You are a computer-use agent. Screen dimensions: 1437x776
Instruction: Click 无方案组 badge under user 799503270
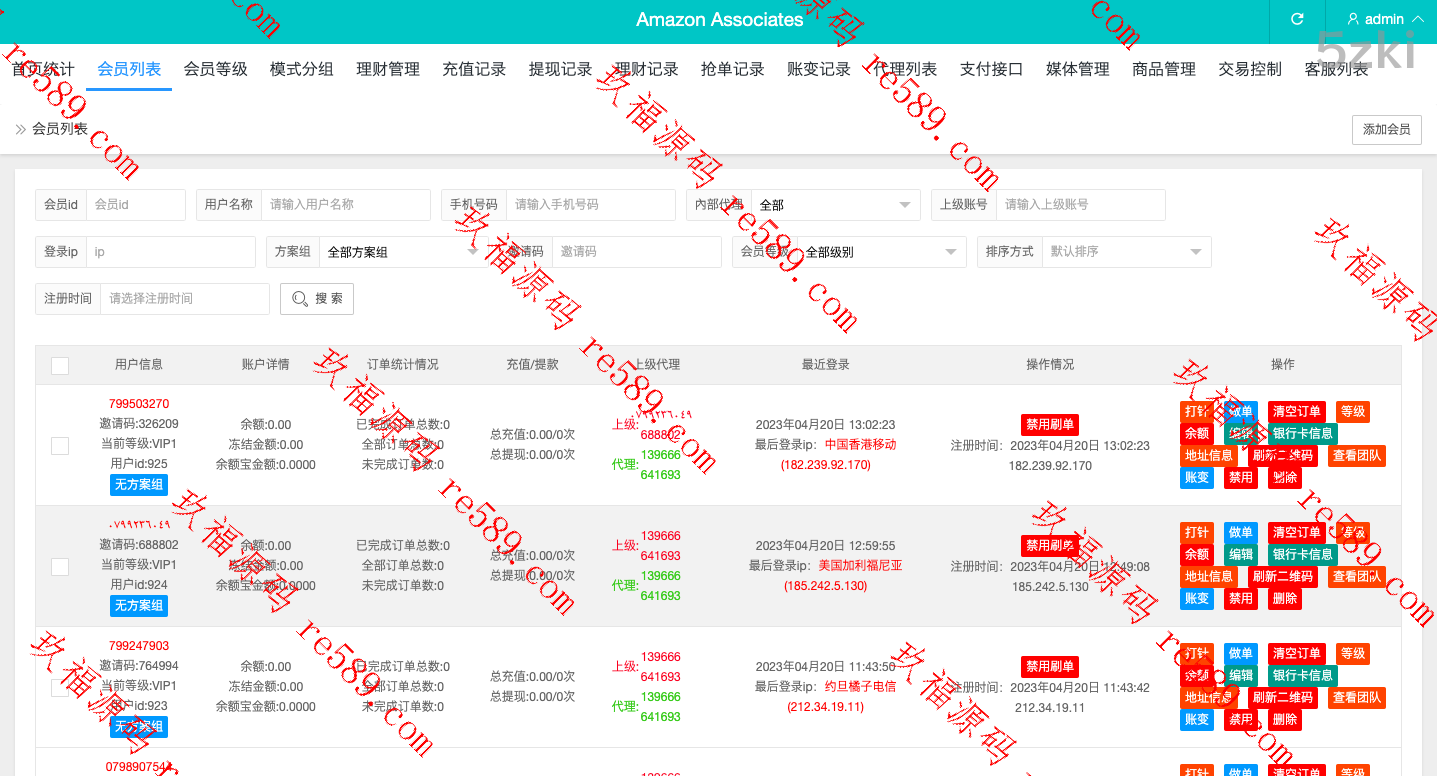[x=139, y=485]
